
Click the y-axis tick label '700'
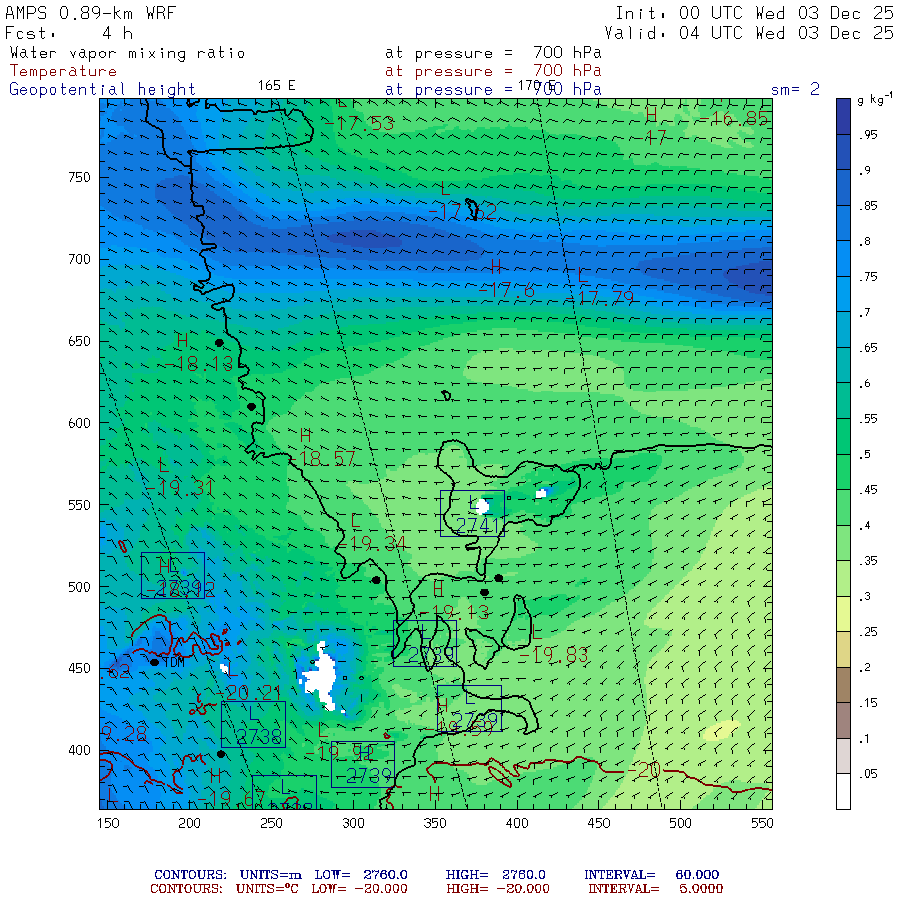click(79, 259)
